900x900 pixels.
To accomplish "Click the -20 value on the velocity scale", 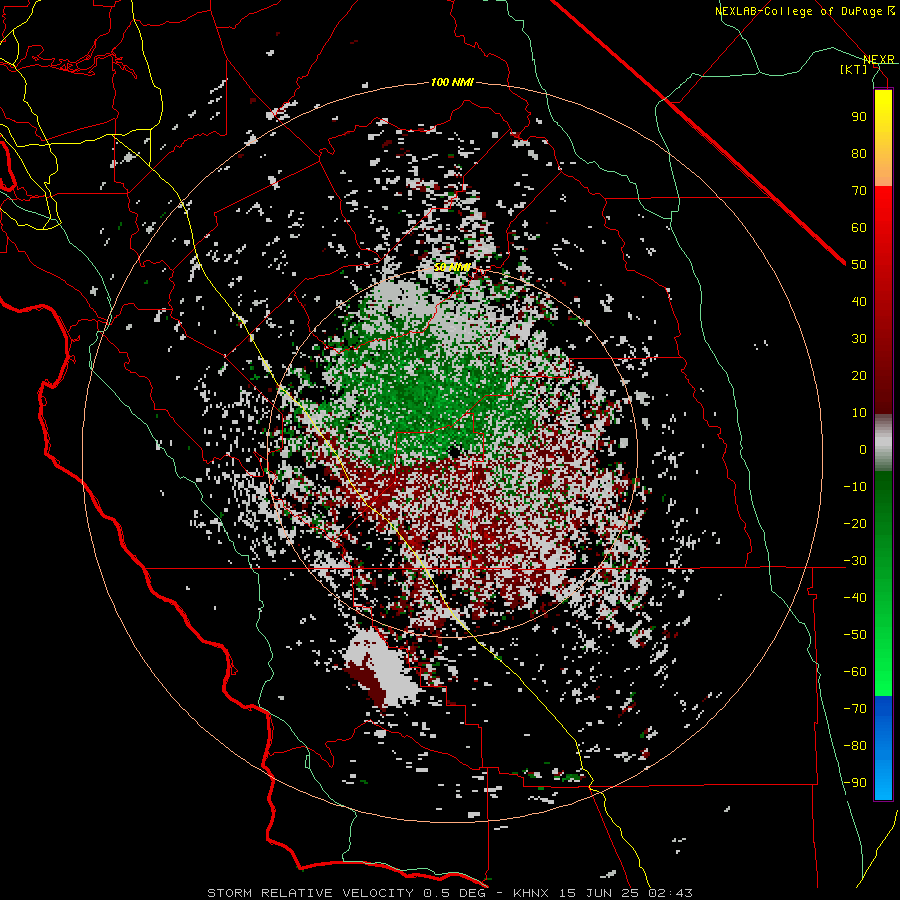I will point(855,524).
